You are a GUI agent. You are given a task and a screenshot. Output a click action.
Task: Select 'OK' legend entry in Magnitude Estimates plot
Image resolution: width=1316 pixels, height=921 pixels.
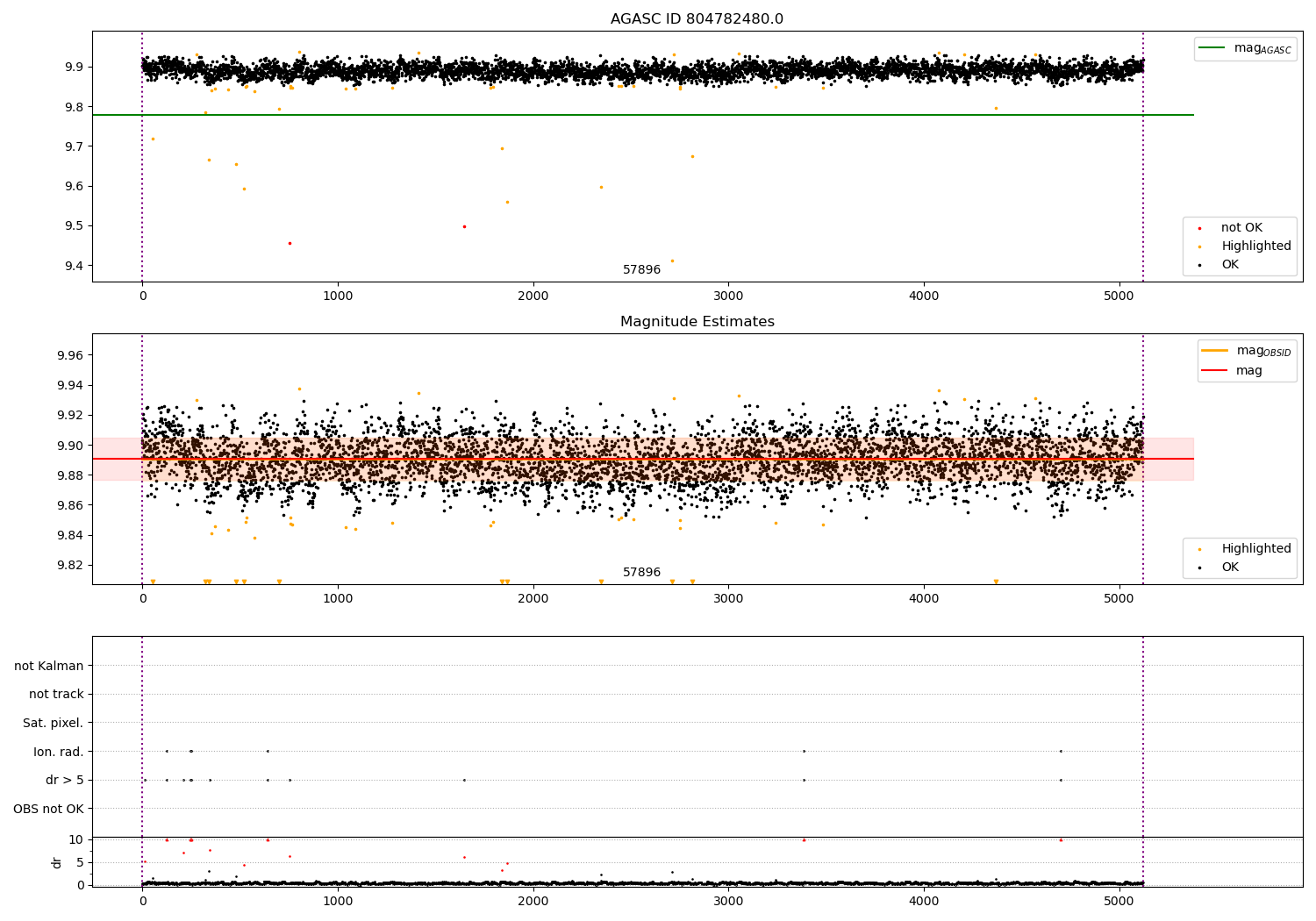click(x=1219, y=568)
